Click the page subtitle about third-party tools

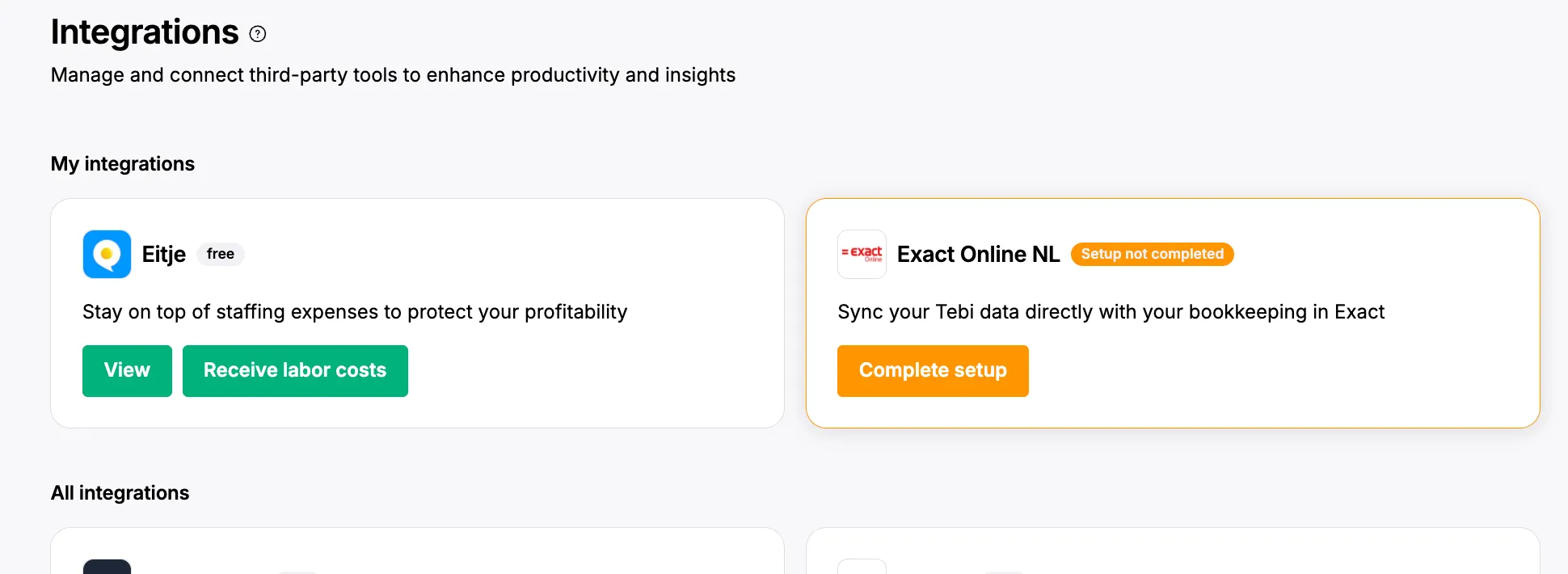[x=393, y=75]
